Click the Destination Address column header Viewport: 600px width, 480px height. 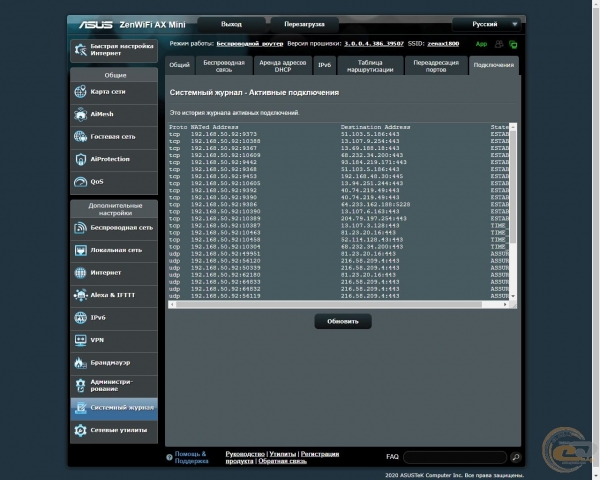point(375,127)
